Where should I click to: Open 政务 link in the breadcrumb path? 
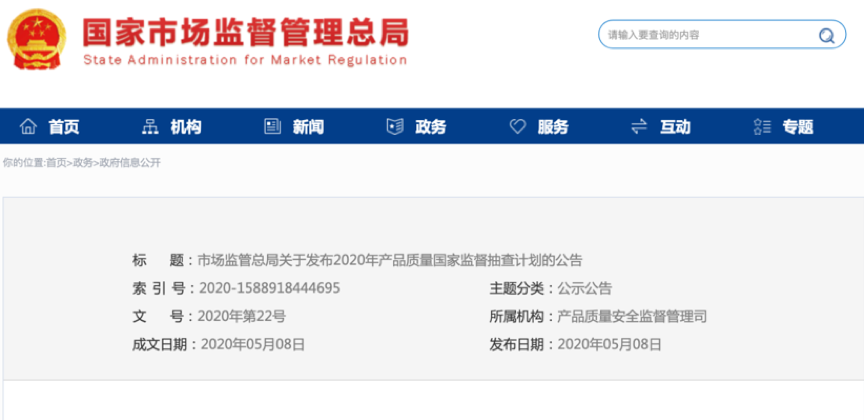(83, 163)
